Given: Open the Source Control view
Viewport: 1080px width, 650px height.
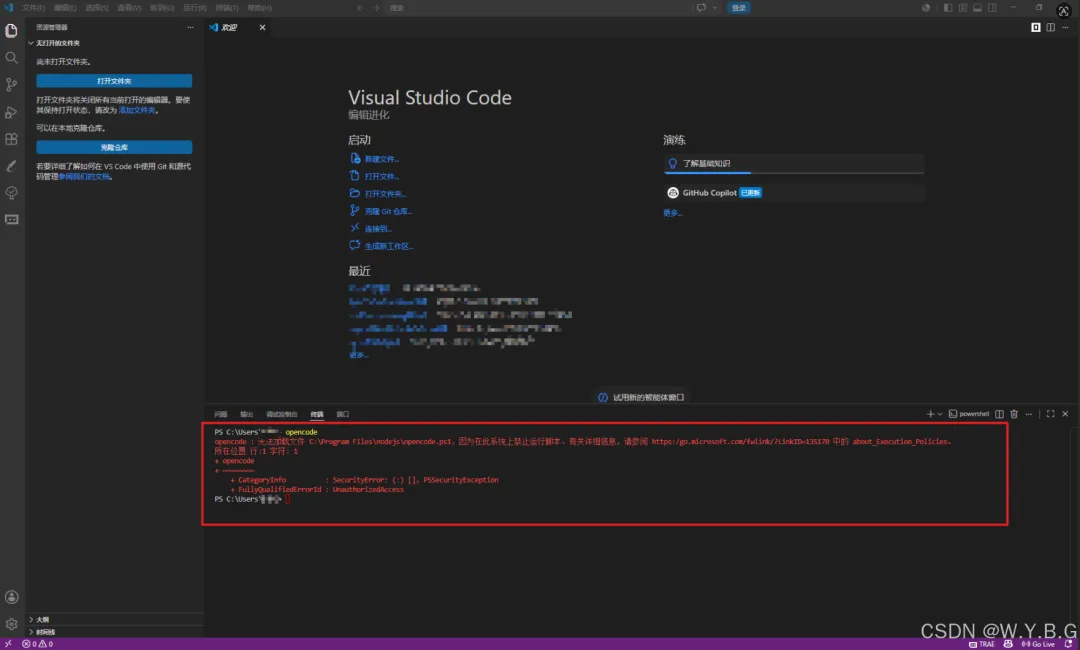Looking at the screenshot, I should coord(12,85).
